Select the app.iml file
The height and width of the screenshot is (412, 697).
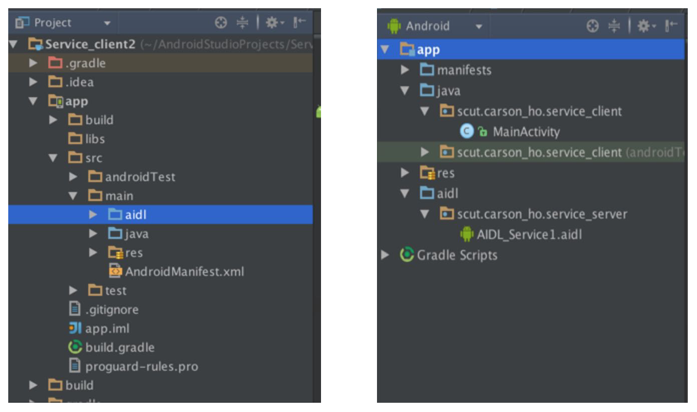point(107,328)
